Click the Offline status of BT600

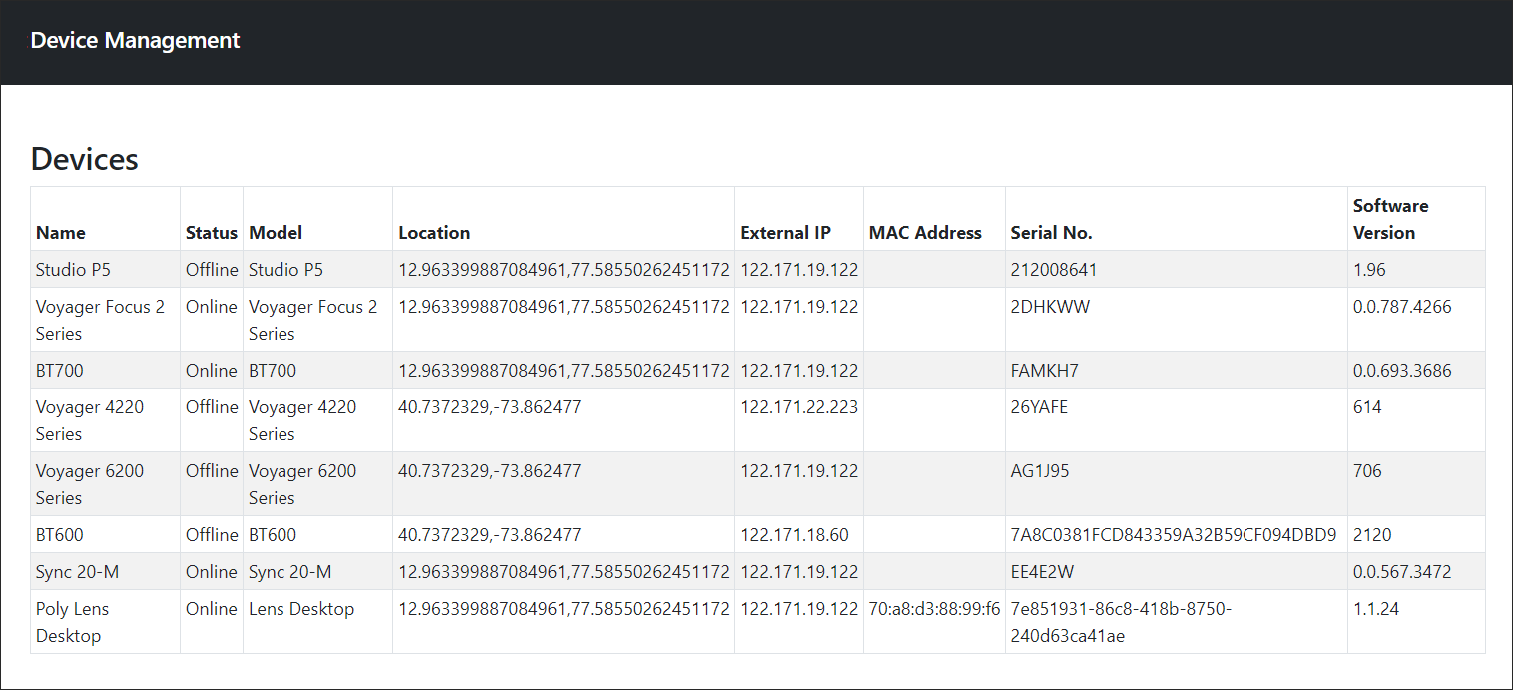(212, 535)
